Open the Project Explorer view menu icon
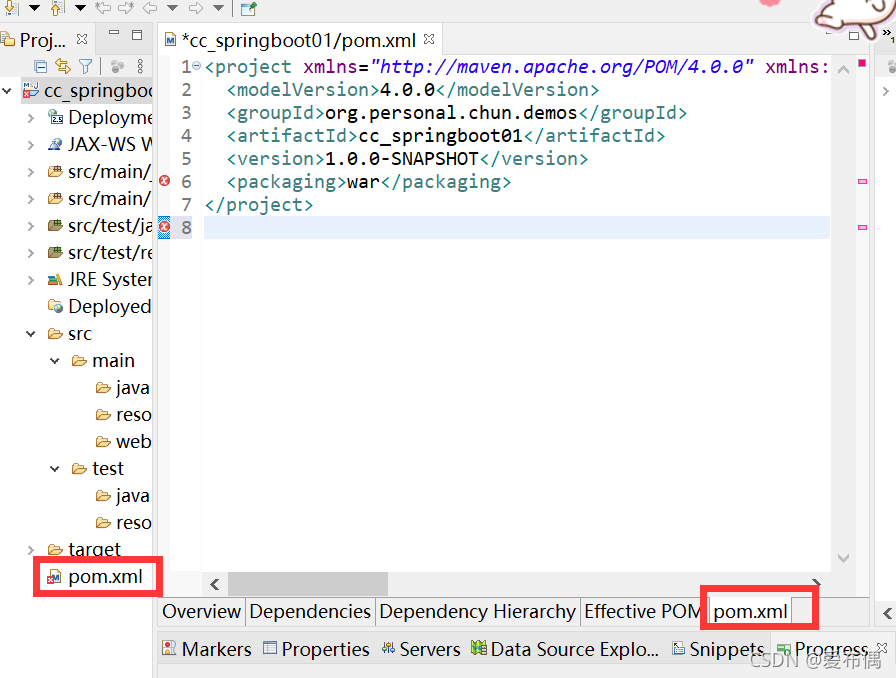The width and height of the screenshot is (896, 678). coord(140,66)
